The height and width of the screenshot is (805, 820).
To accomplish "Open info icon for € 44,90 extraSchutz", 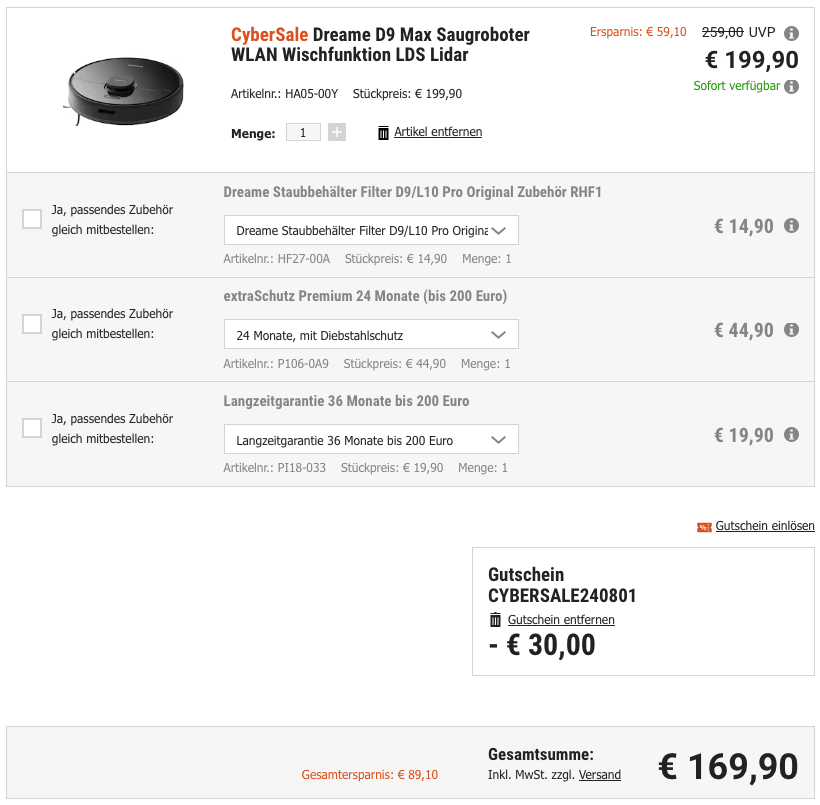I will [791, 330].
